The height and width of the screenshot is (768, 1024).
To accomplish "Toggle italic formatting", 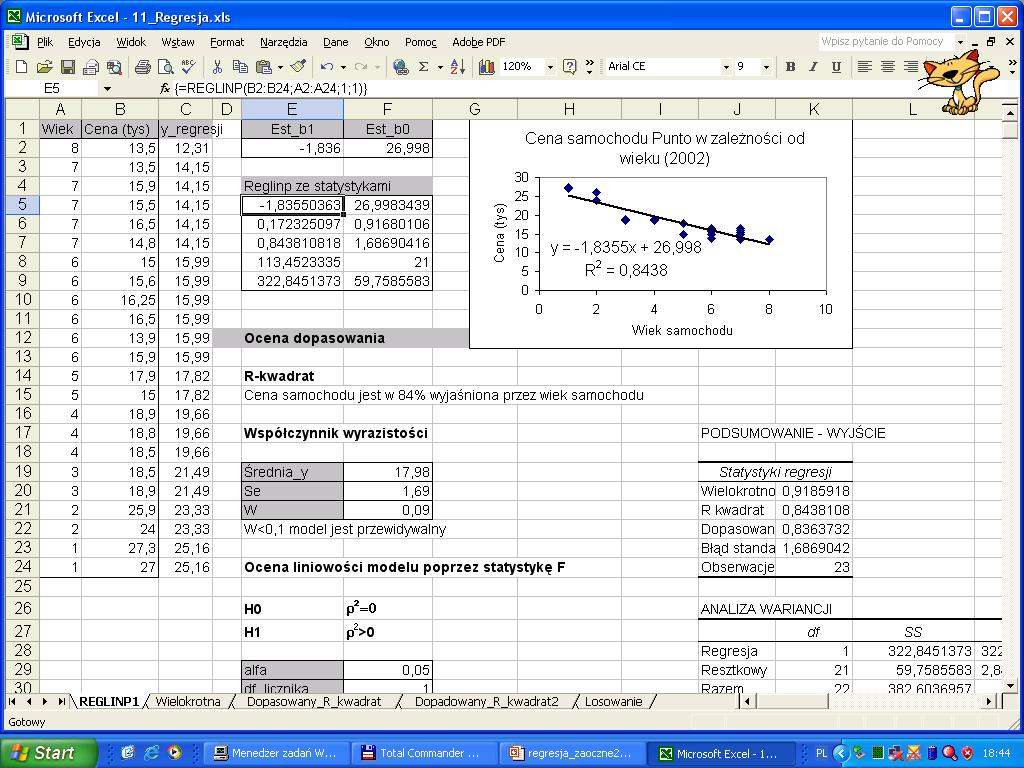I will (813, 67).
